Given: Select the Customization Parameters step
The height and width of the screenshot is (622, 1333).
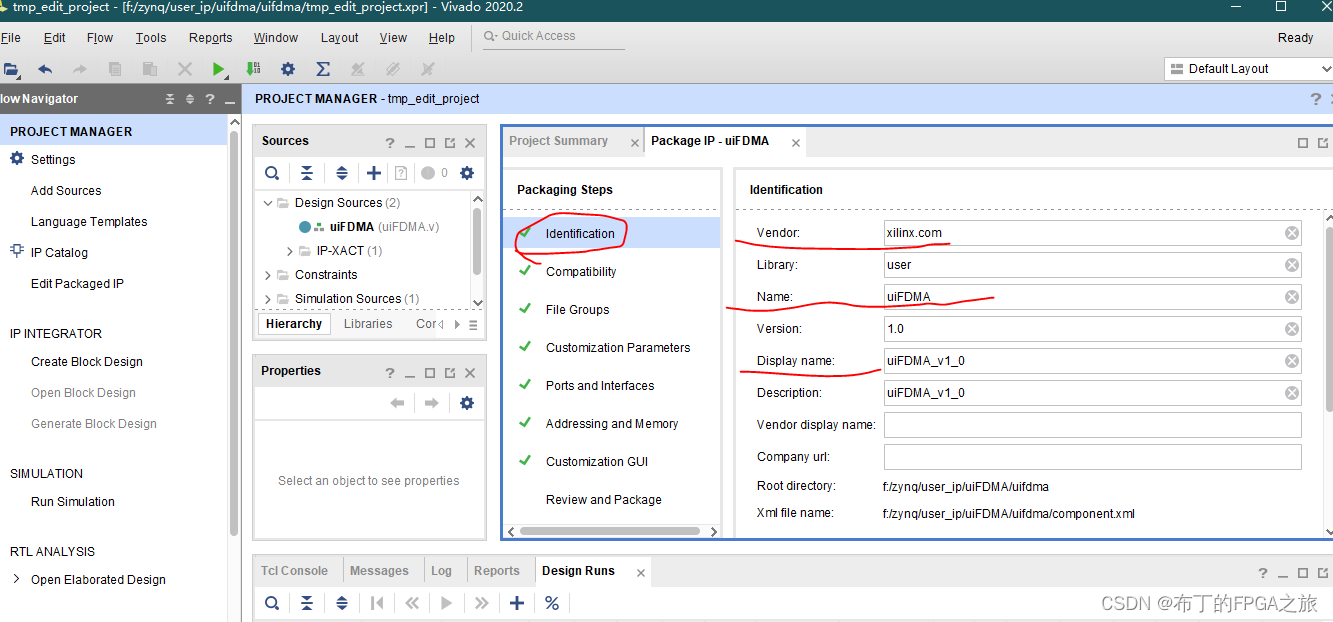Looking at the screenshot, I should [x=618, y=348].
